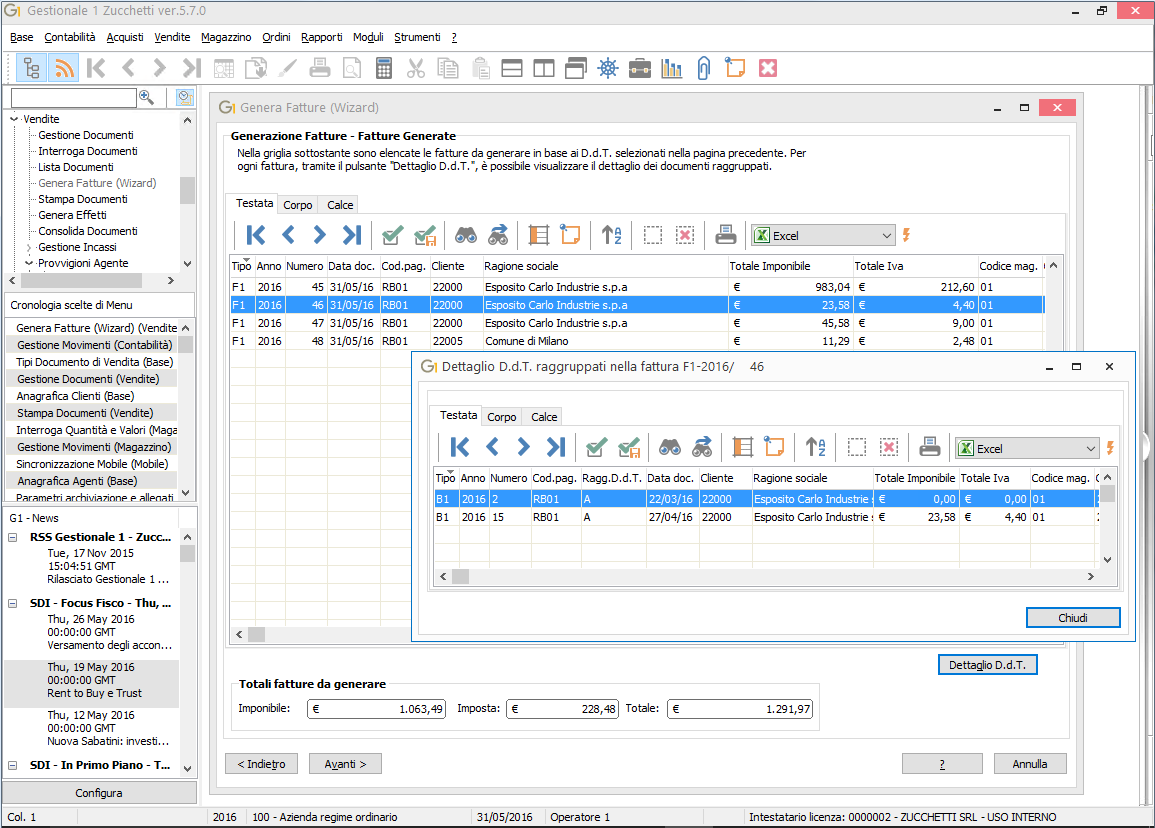The image size is (1155, 828).
Task: Click deselect all red X icon in Dettaglio toolbar
Action: (x=889, y=447)
